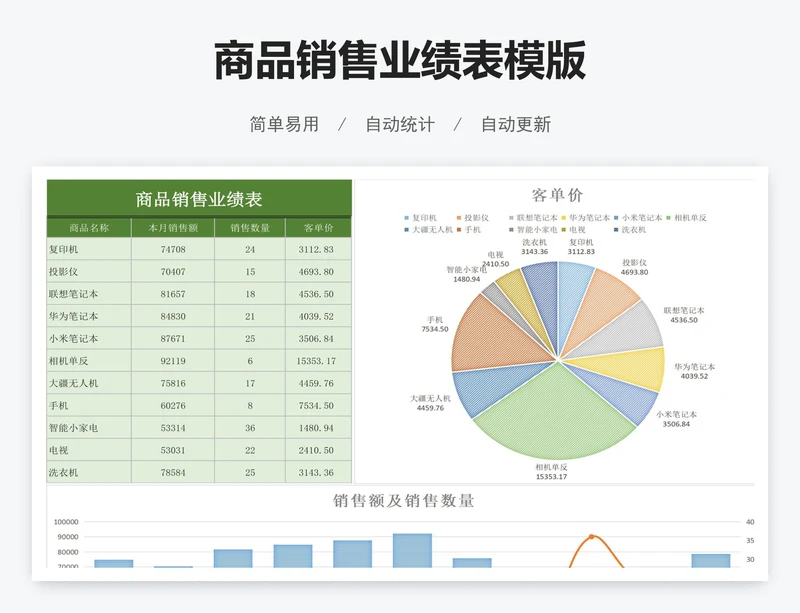Image resolution: width=800 pixels, height=613 pixels.
Task: Select the 商品名称 column header
Action: [89, 228]
